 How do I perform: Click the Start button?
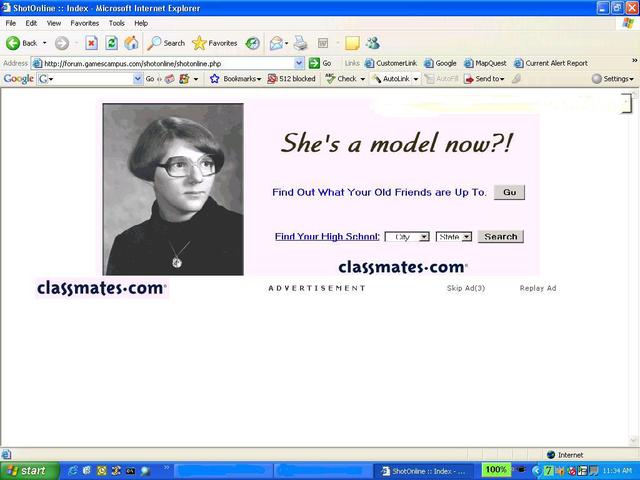click(x=29, y=471)
